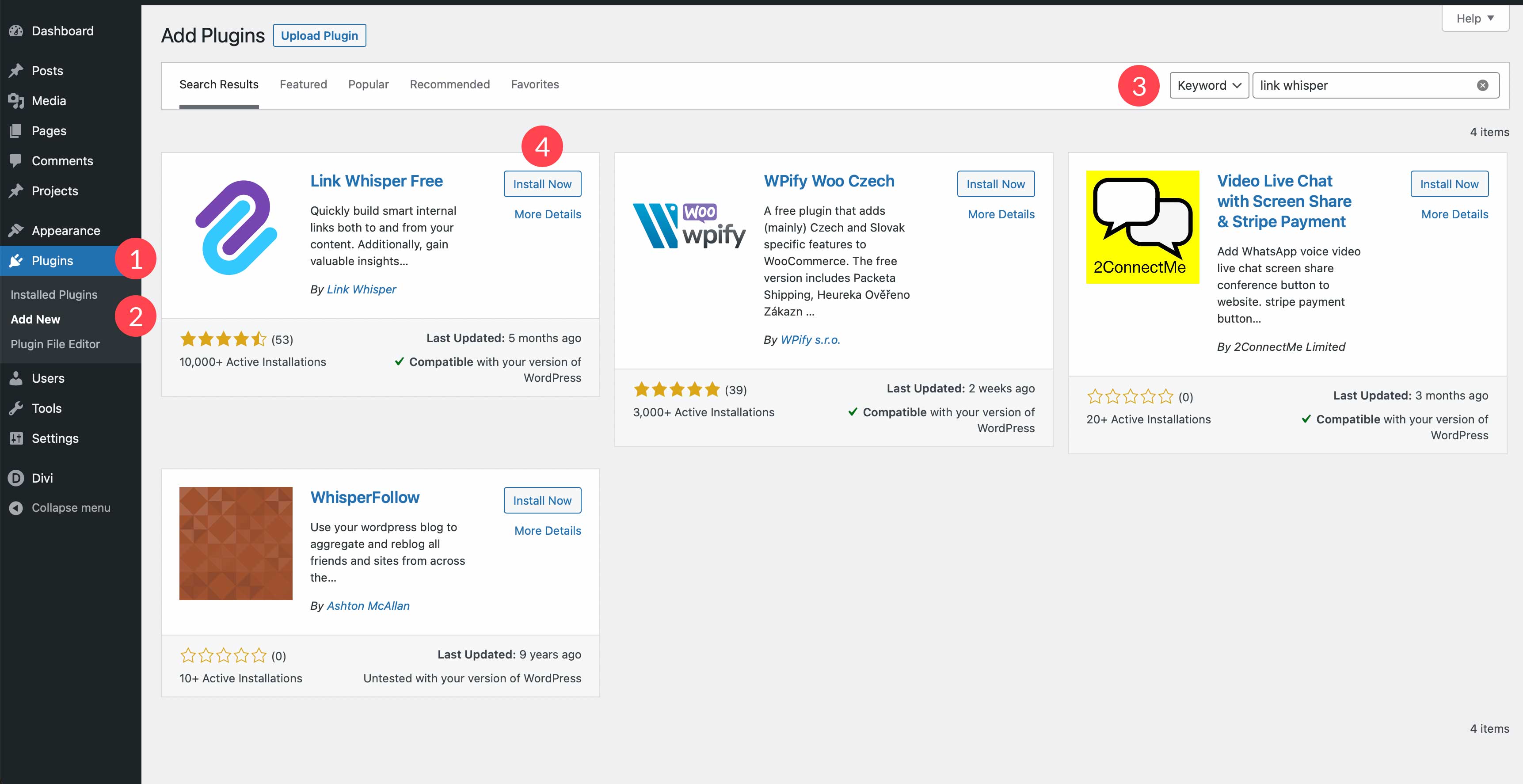Click the Dashboard icon in sidebar

pyautogui.click(x=18, y=31)
